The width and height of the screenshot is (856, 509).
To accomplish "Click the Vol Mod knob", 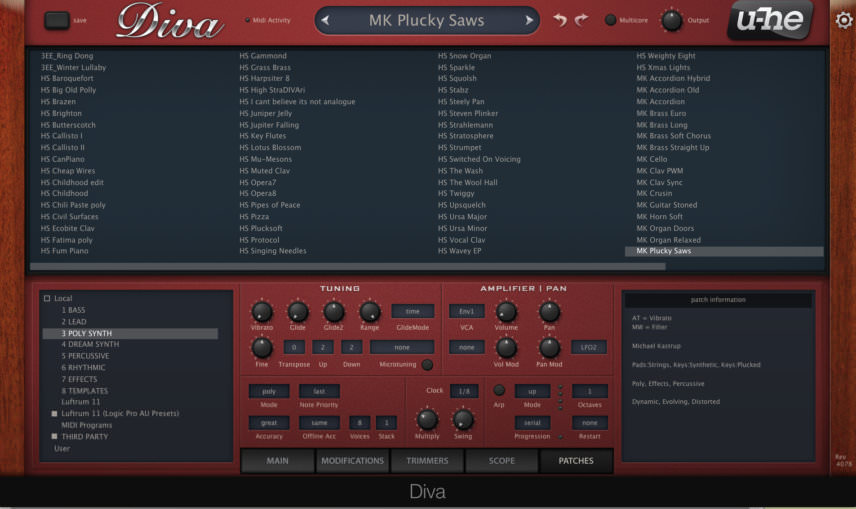I will tap(506, 348).
